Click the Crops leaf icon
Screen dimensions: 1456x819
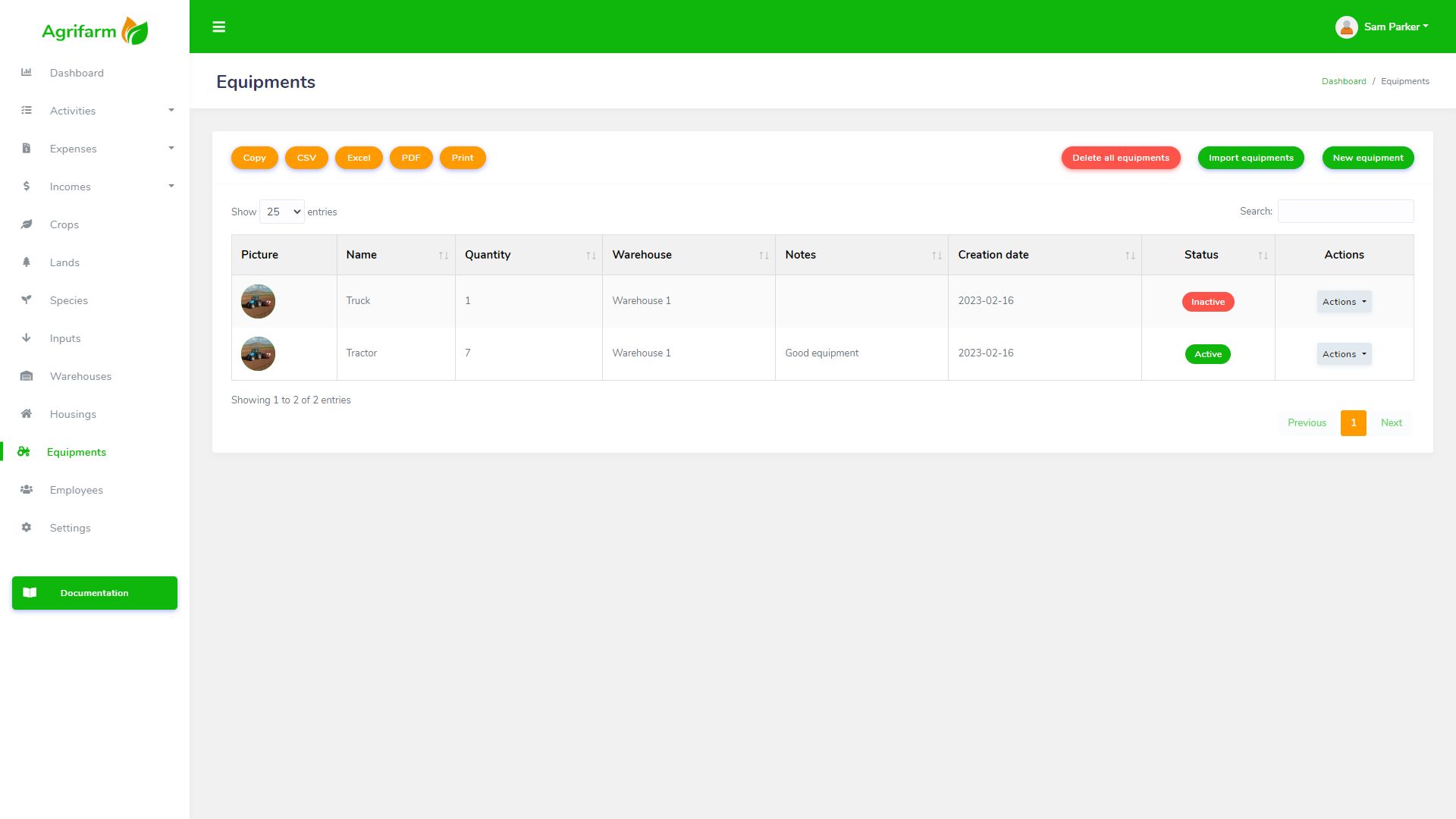point(27,224)
